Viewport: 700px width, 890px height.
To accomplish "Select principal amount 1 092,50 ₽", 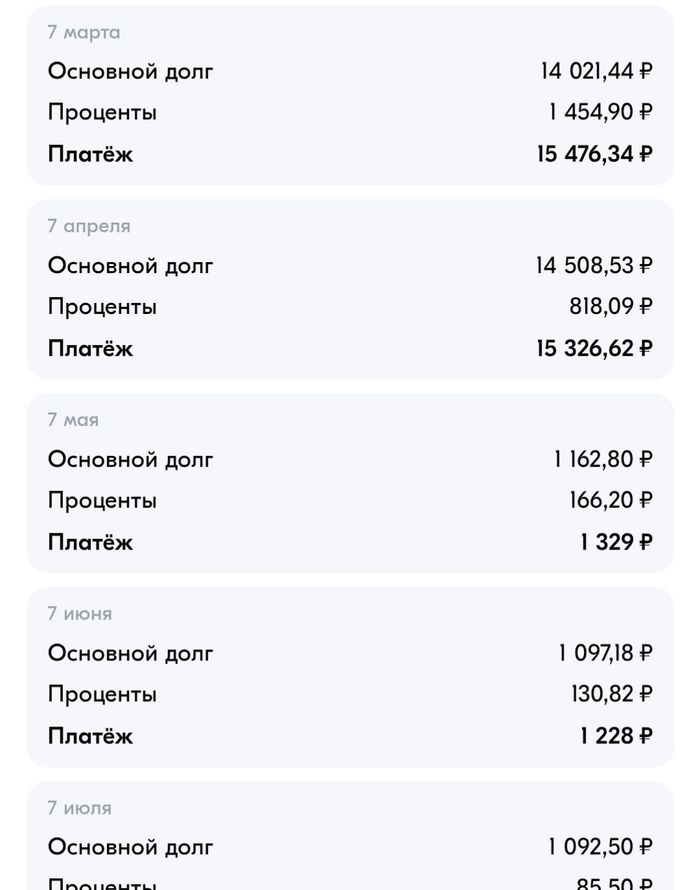I will point(600,847).
